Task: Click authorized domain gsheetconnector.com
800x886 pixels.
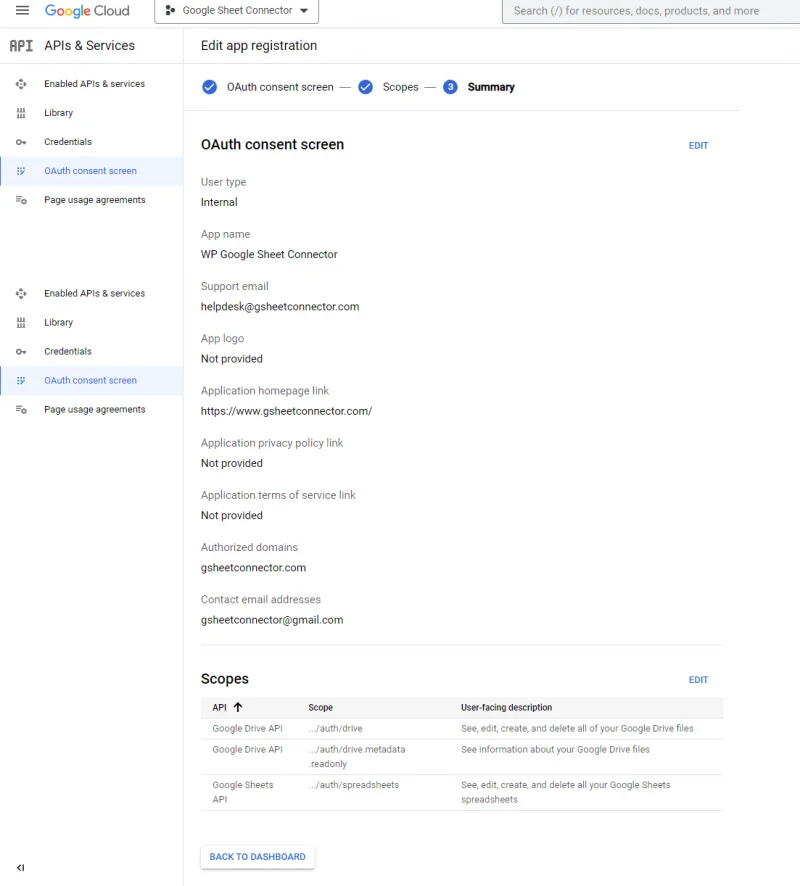Action: pyautogui.click(x=253, y=568)
